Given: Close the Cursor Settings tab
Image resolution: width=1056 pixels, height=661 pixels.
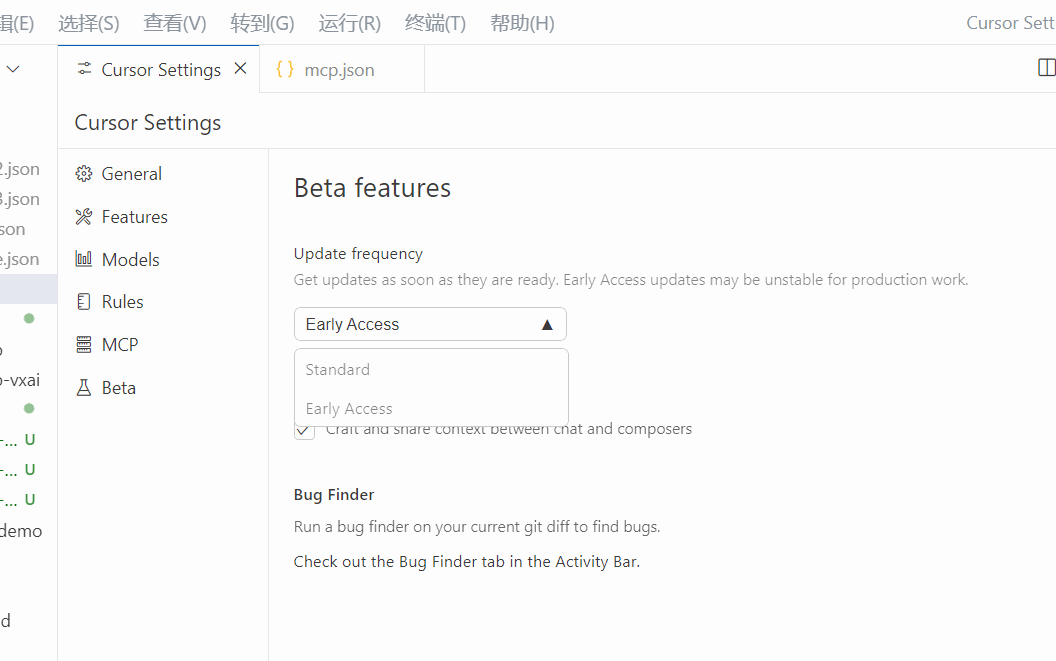Looking at the screenshot, I should point(240,69).
